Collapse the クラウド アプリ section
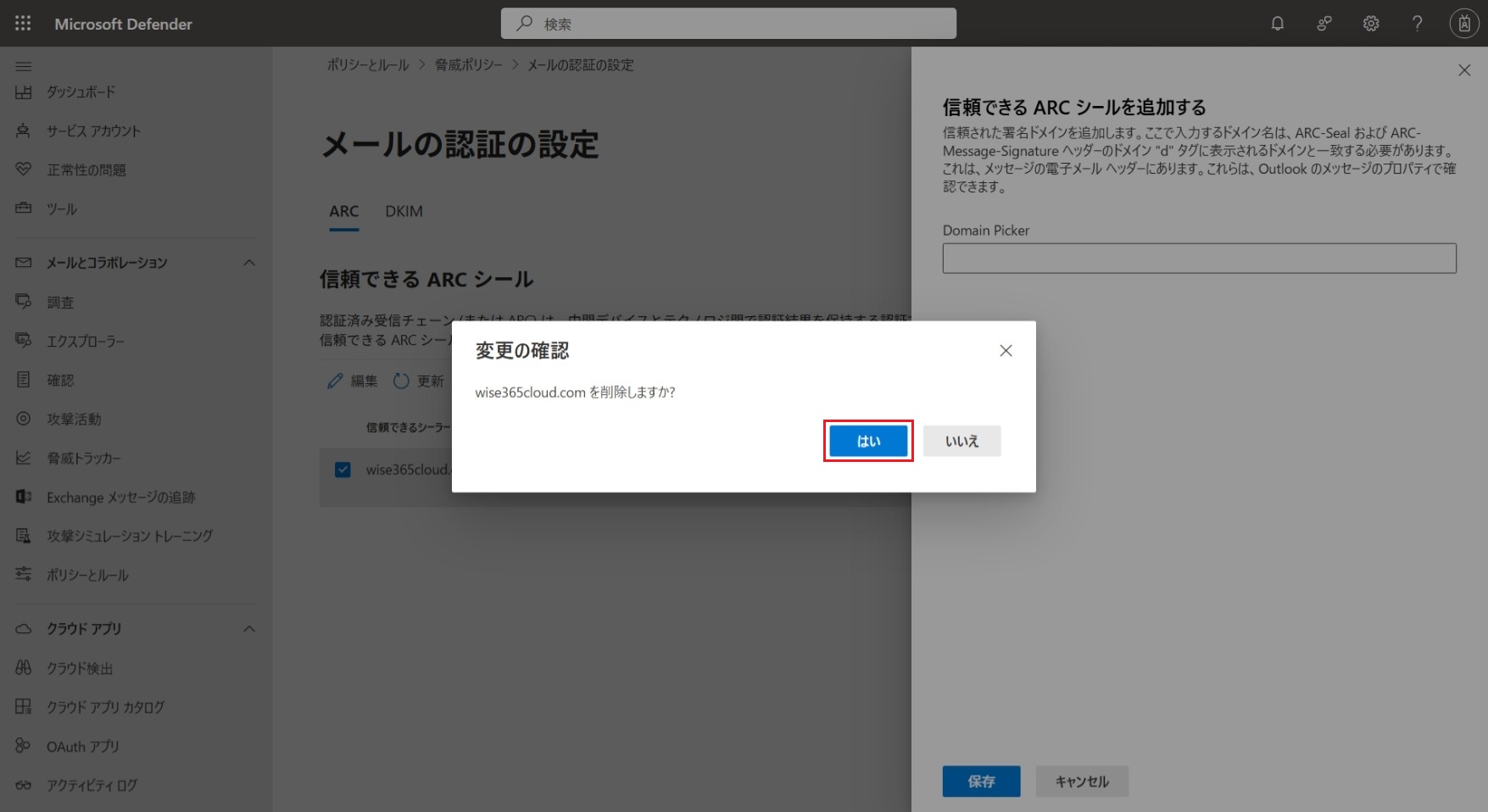The width and height of the screenshot is (1488, 812). point(249,629)
